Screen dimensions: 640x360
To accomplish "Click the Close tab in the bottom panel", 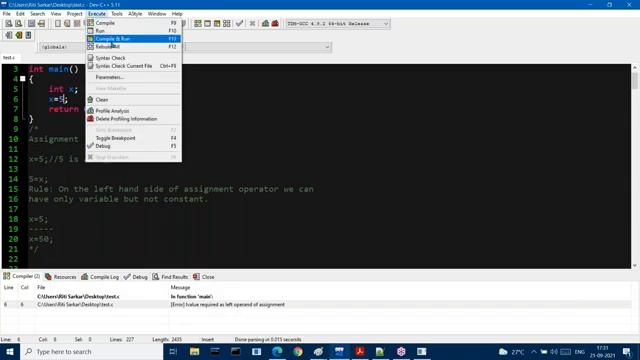I will coord(204,277).
